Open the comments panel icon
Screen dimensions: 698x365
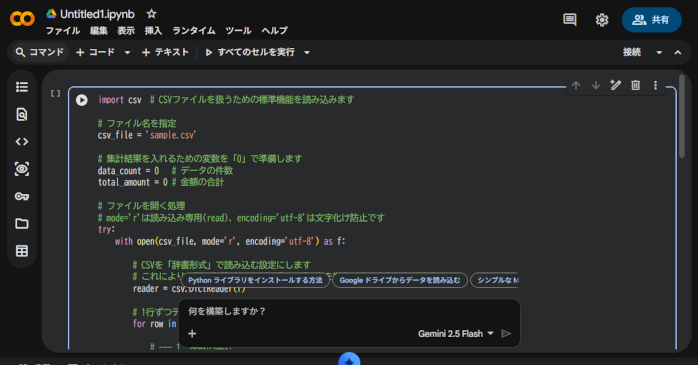[569, 20]
